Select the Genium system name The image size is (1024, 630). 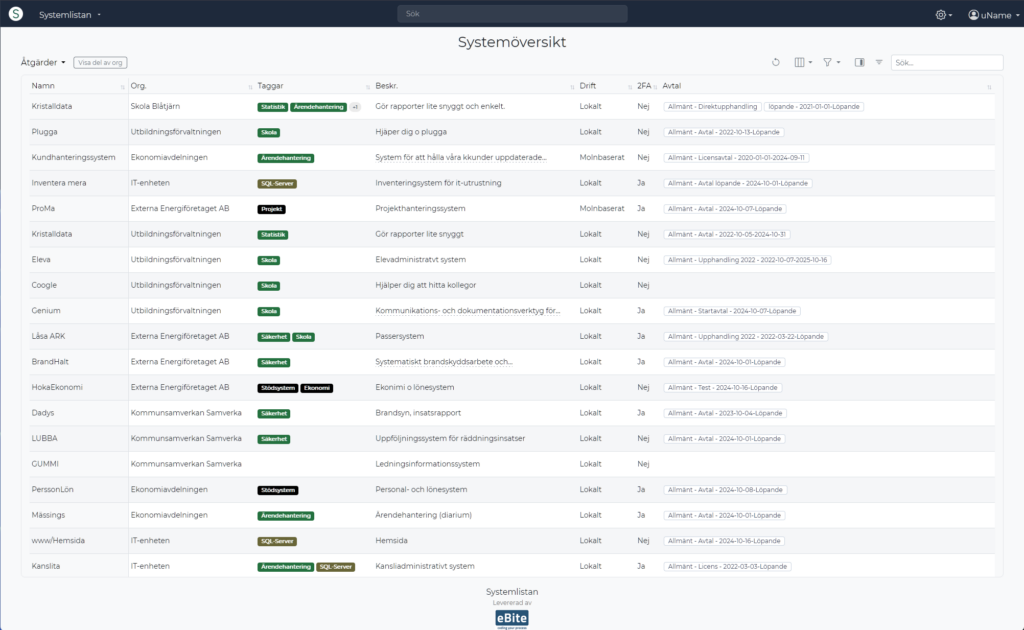coord(46,311)
